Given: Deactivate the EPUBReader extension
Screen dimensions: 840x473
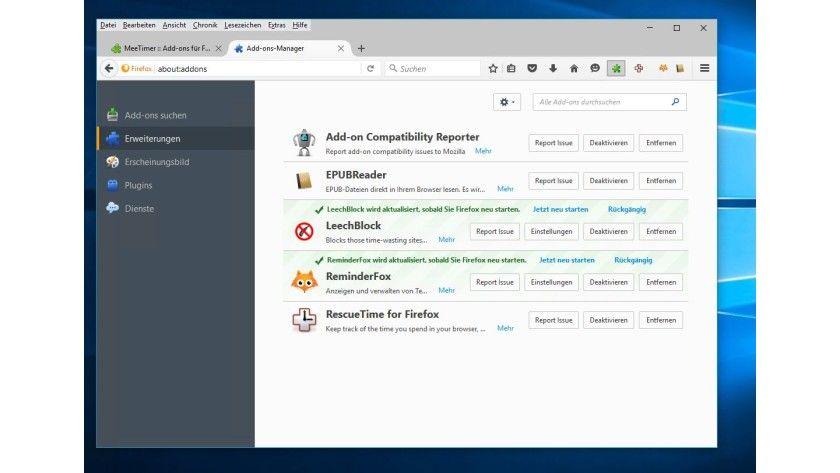Looking at the screenshot, I should click(x=609, y=181).
